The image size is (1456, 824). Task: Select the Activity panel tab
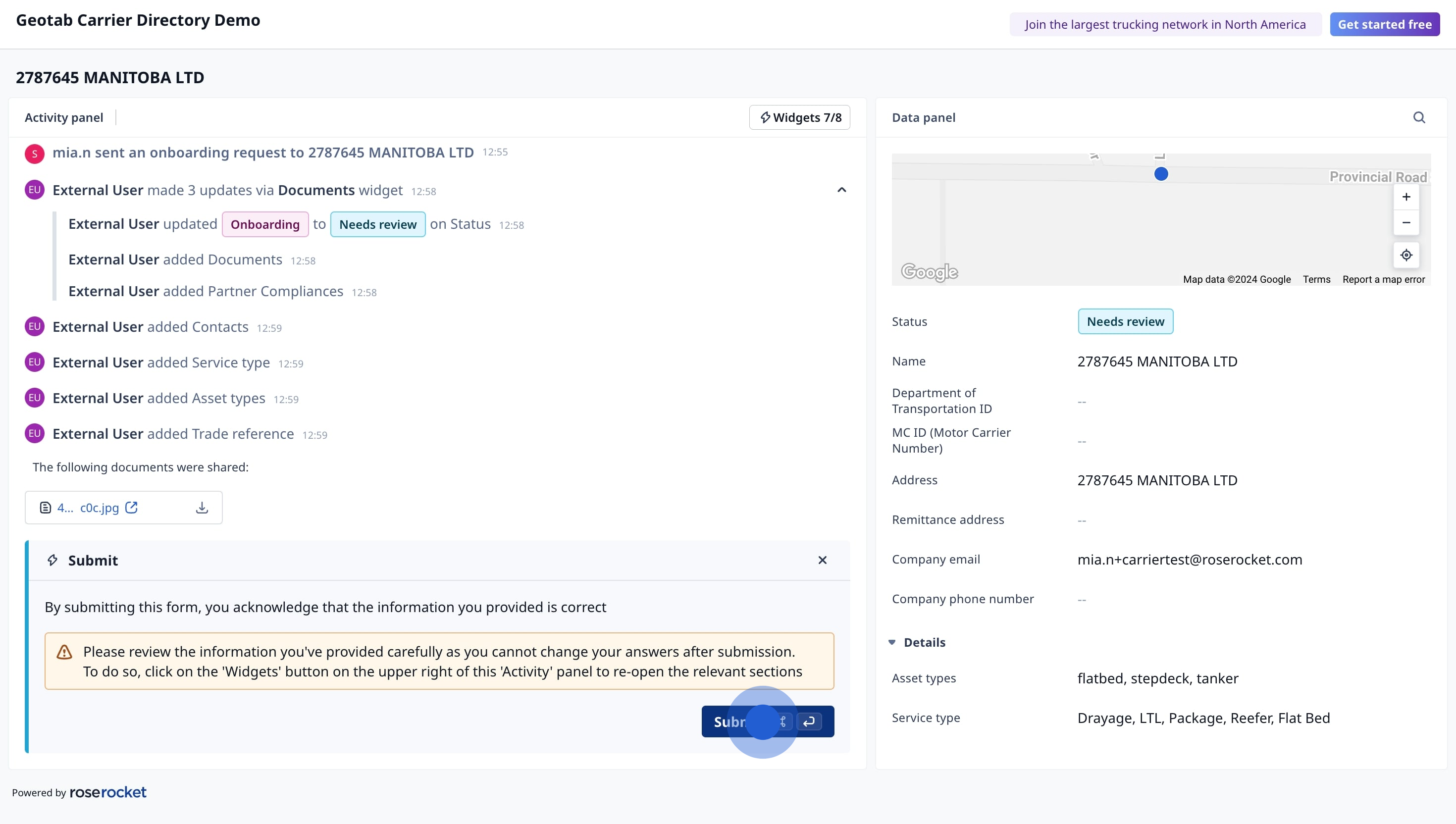(x=64, y=117)
